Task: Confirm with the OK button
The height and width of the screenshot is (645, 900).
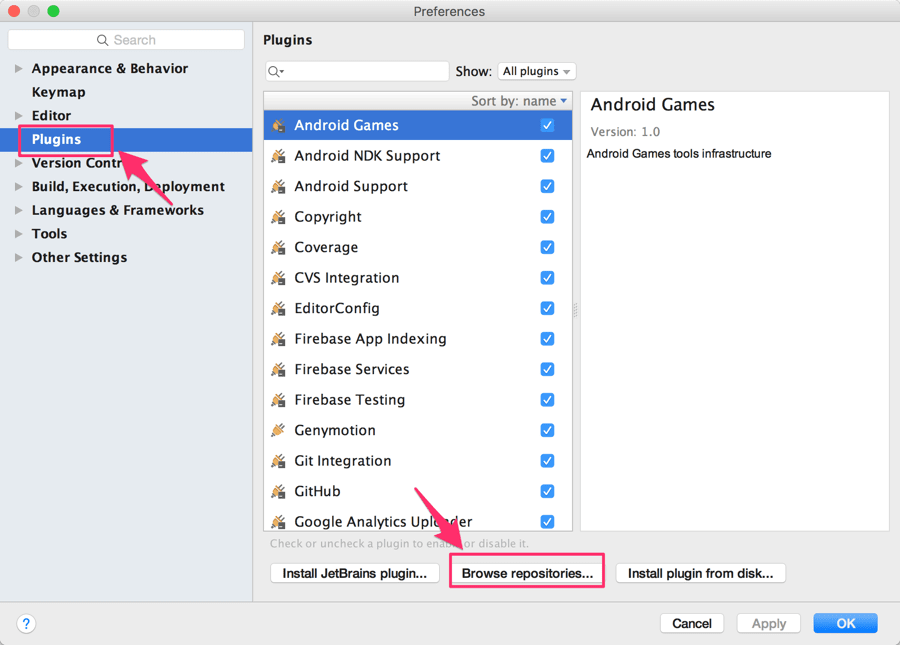Action: point(845,623)
